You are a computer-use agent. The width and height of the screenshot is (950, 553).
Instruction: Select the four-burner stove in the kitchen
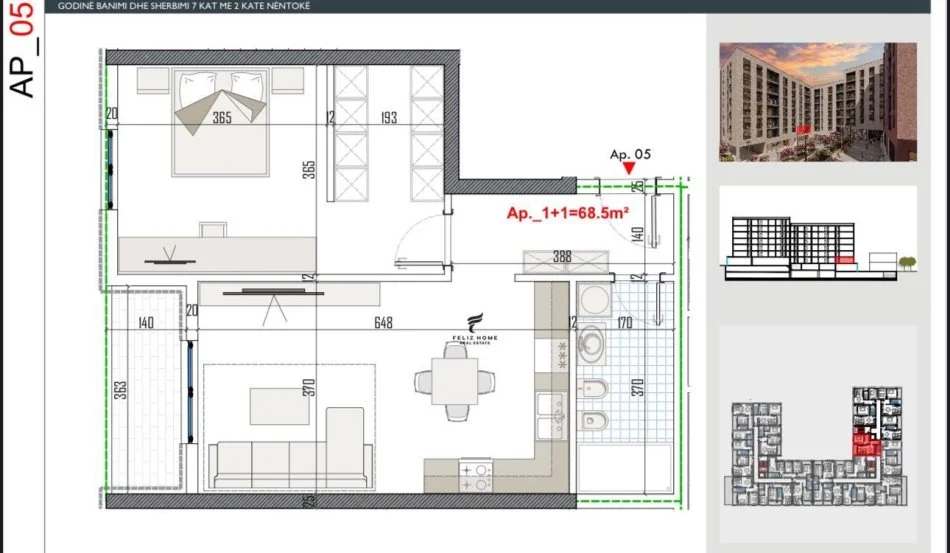475,472
